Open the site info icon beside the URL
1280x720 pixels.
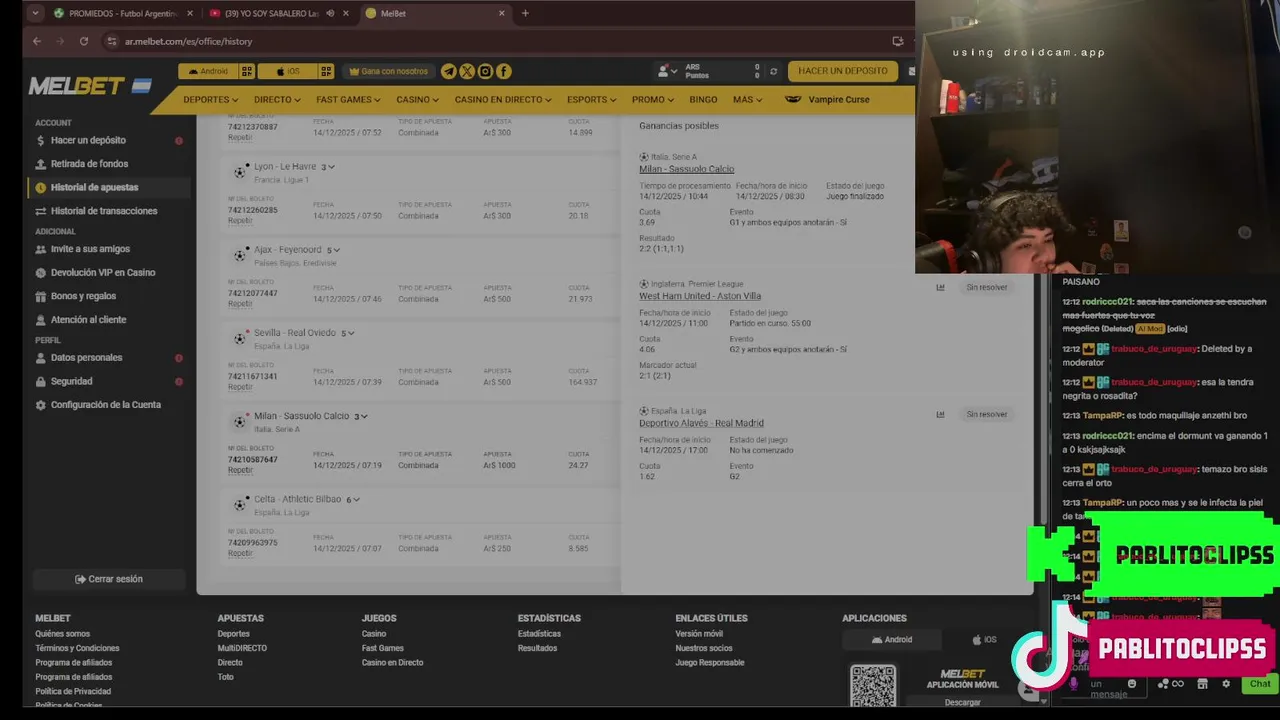(x=112, y=41)
